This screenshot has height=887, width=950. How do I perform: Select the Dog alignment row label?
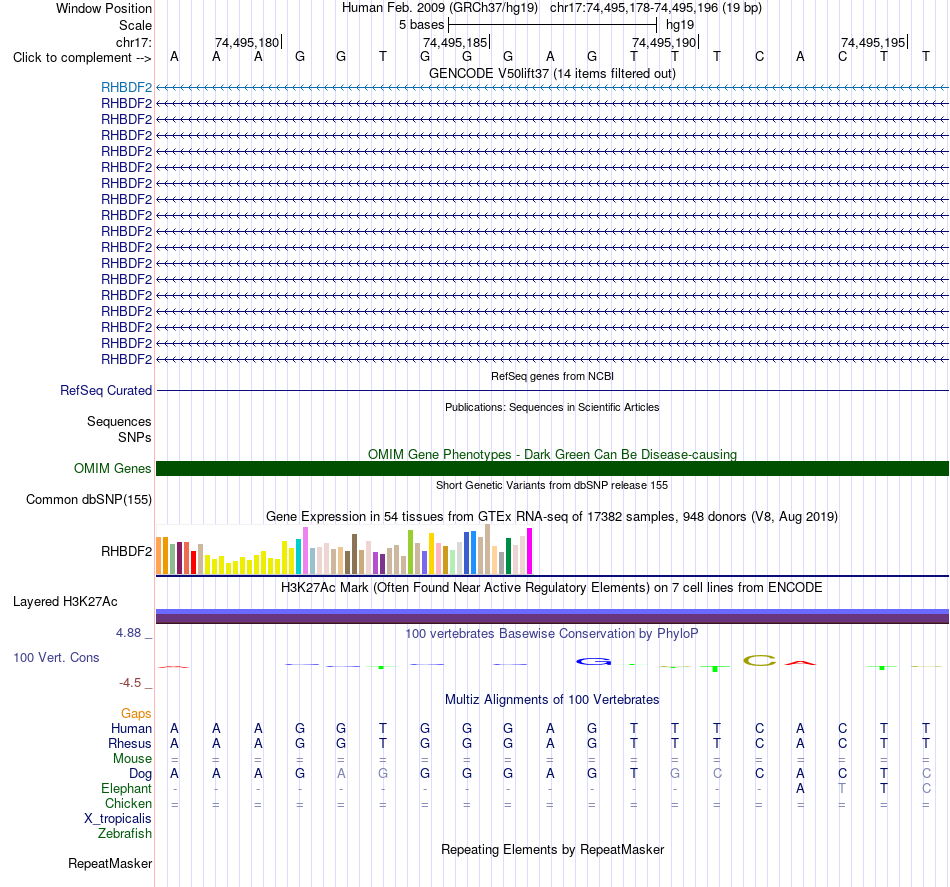[x=140, y=774]
